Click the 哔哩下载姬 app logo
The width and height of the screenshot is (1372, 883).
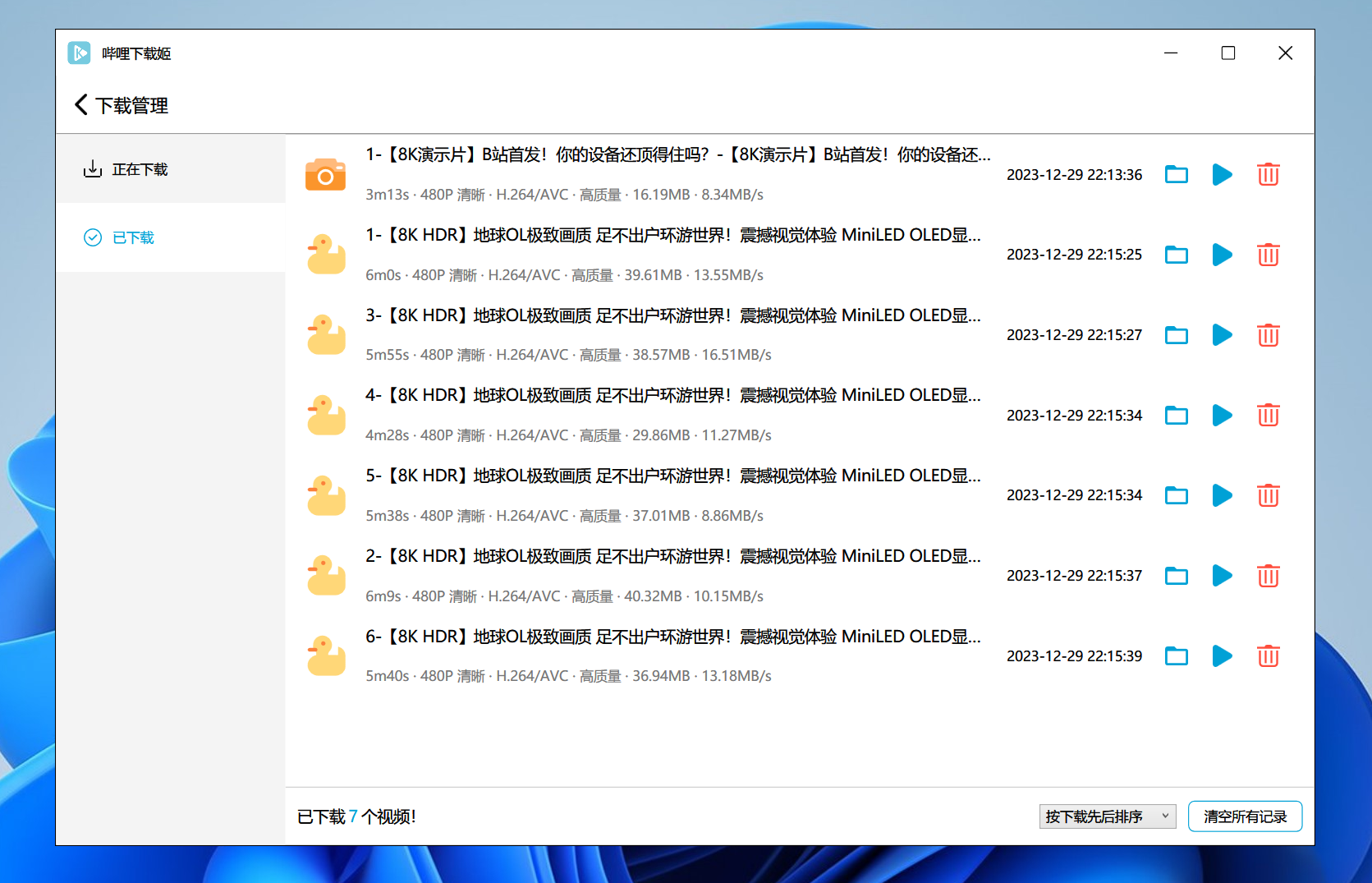(x=79, y=53)
